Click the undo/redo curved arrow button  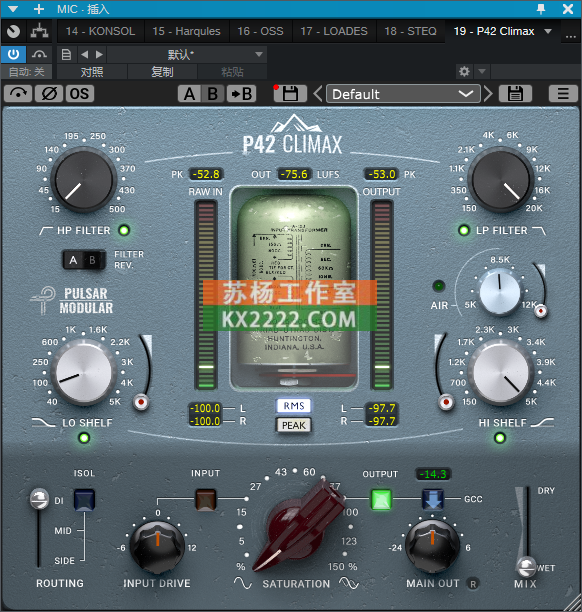pos(18,94)
